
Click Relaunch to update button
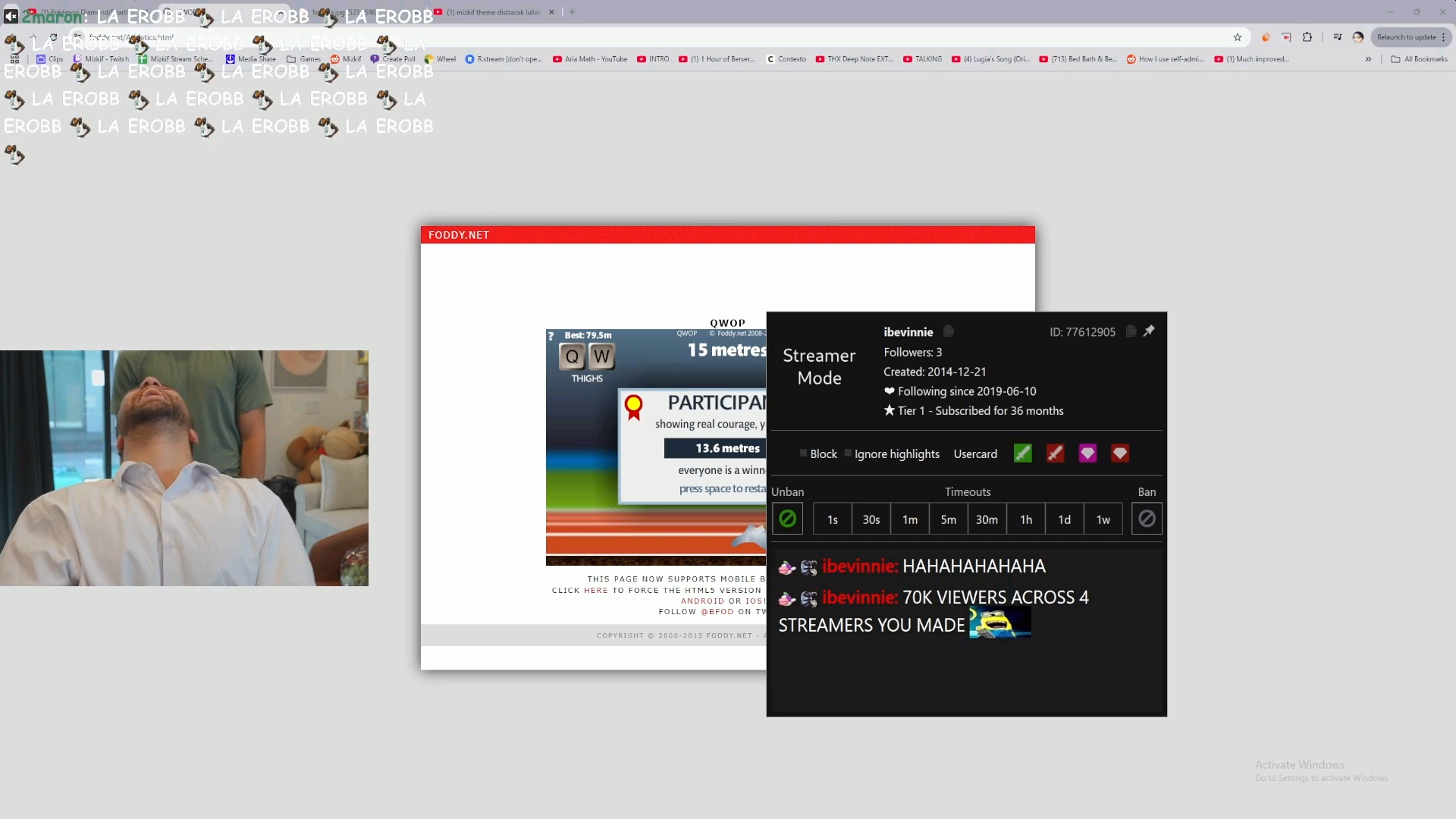click(x=1406, y=37)
